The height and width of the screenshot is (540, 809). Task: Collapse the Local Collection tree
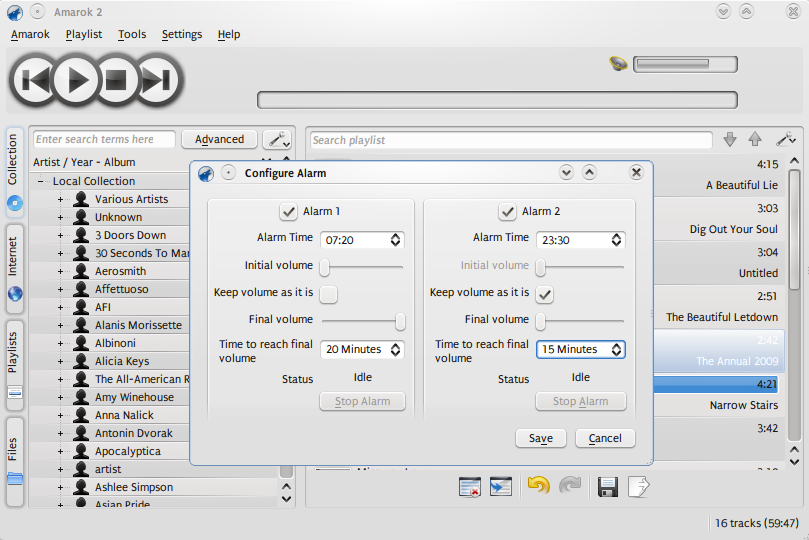(x=40, y=181)
